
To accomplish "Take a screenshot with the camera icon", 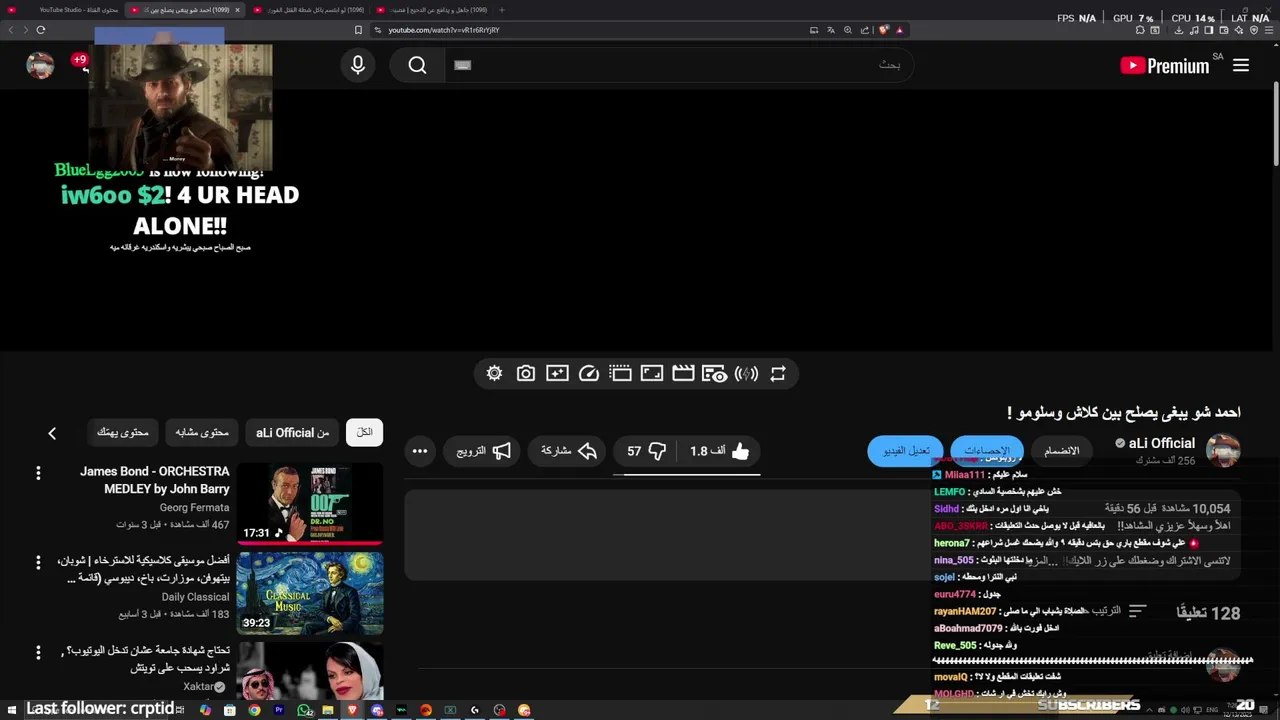I will pyautogui.click(x=526, y=373).
